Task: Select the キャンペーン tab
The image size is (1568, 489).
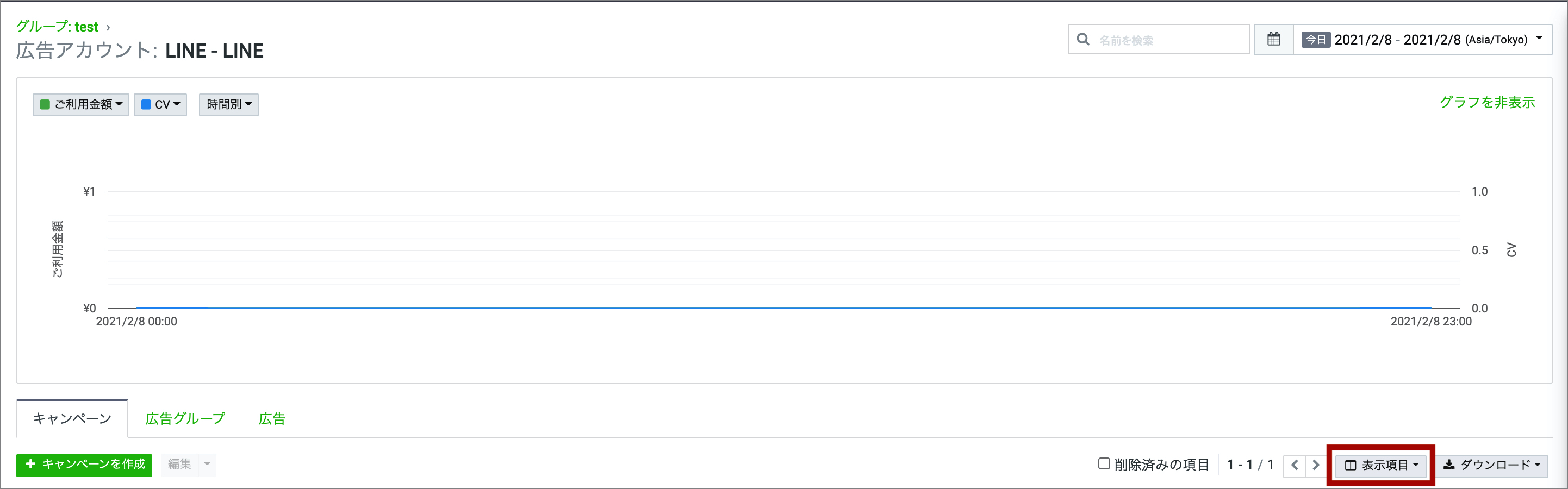Action: [x=72, y=418]
